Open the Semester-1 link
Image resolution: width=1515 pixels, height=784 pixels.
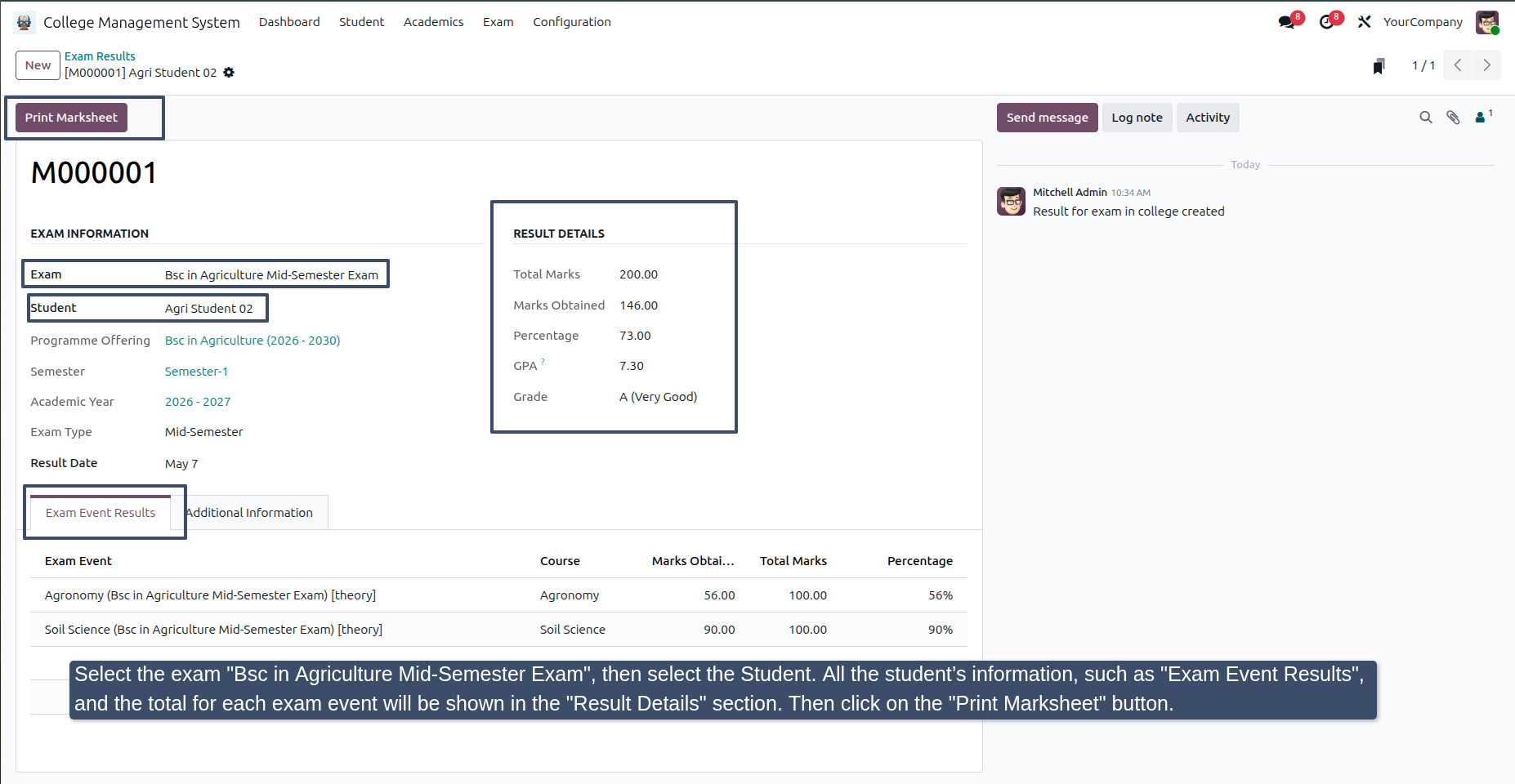[x=196, y=372]
